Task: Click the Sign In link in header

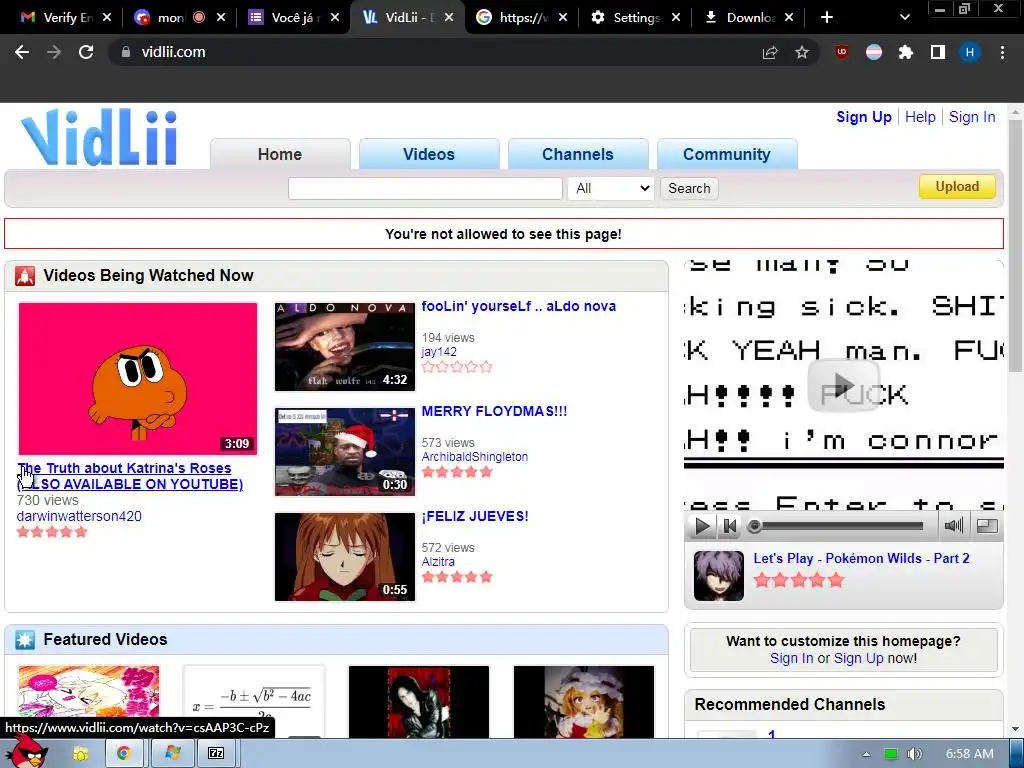Action: coord(972,117)
